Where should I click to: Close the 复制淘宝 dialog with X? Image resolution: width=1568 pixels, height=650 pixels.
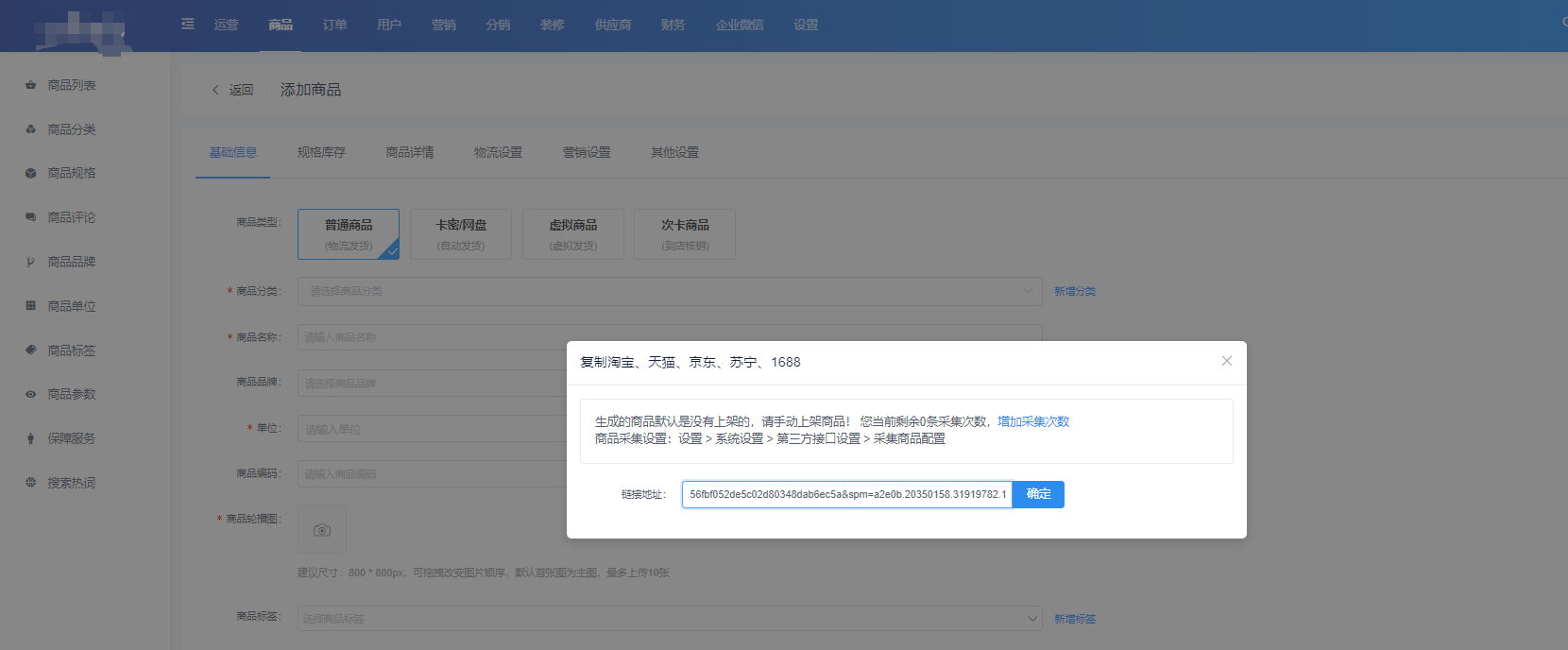pos(1227,361)
